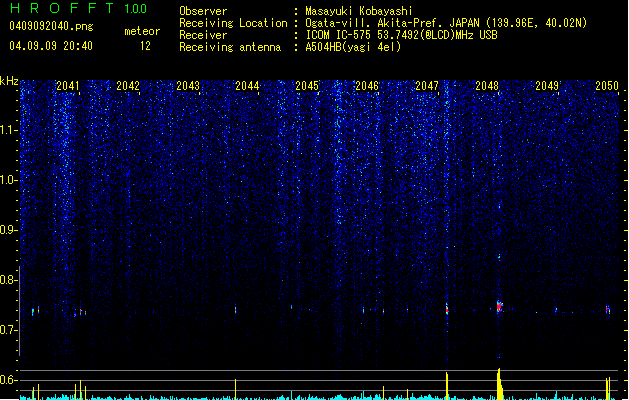Click the meteor count value 12
Screen dimensions: 629x400
pyautogui.click(x=145, y=46)
